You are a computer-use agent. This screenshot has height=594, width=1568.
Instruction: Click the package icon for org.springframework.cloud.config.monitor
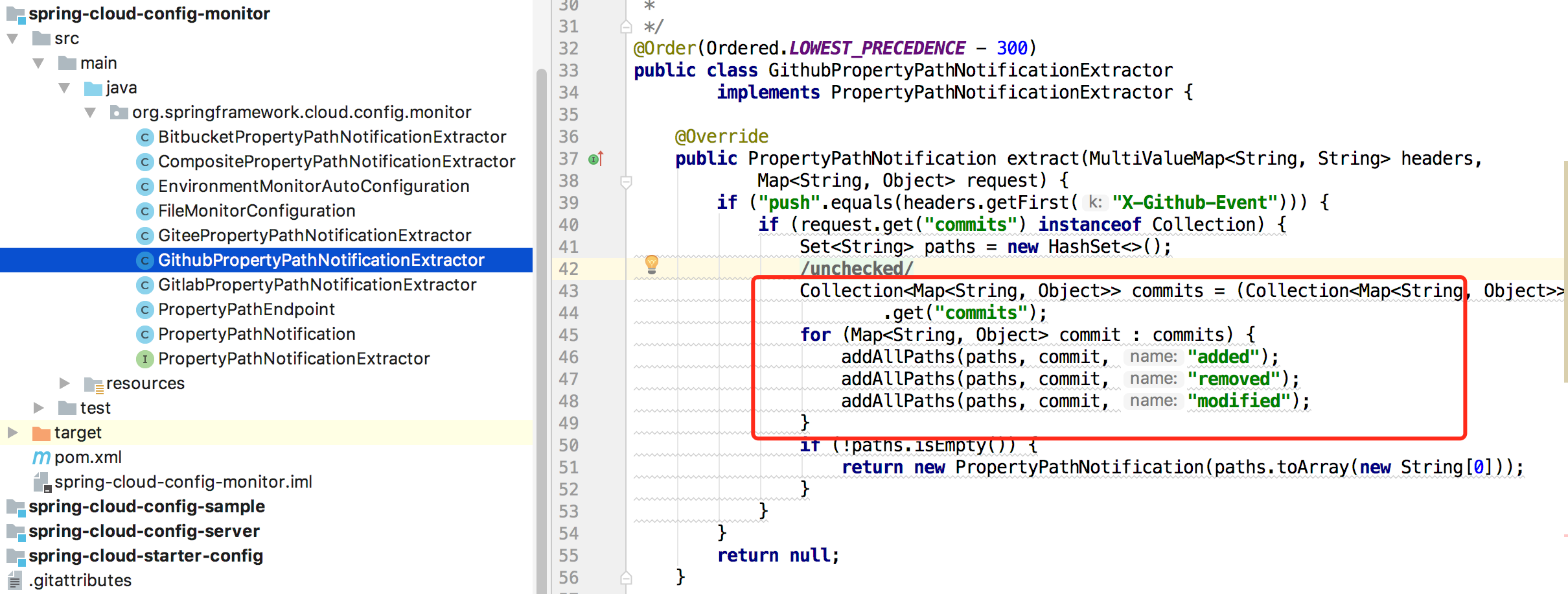click(x=119, y=113)
